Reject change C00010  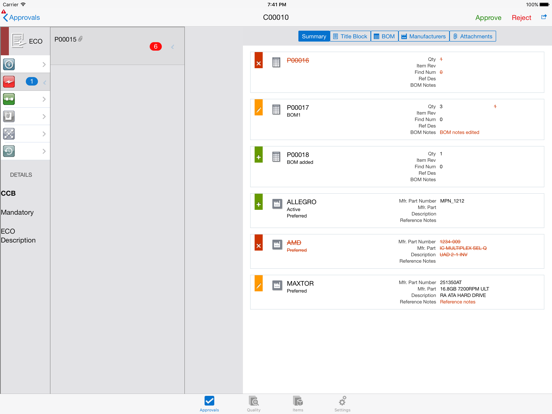pos(521,18)
